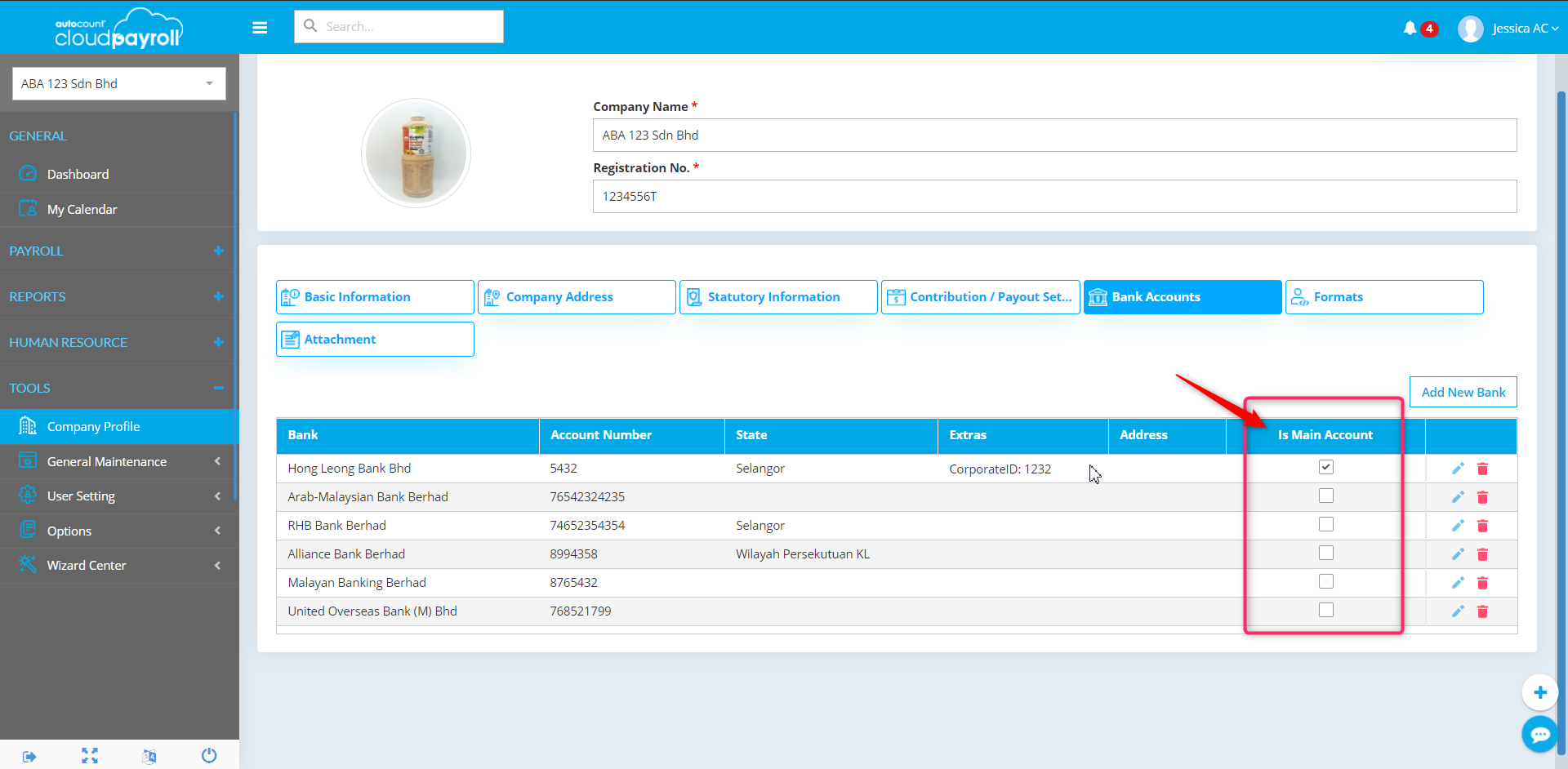
Task: Edit the RHB Bank Berhad entry
Action: pyautogui.click(x=1458, y=526)
